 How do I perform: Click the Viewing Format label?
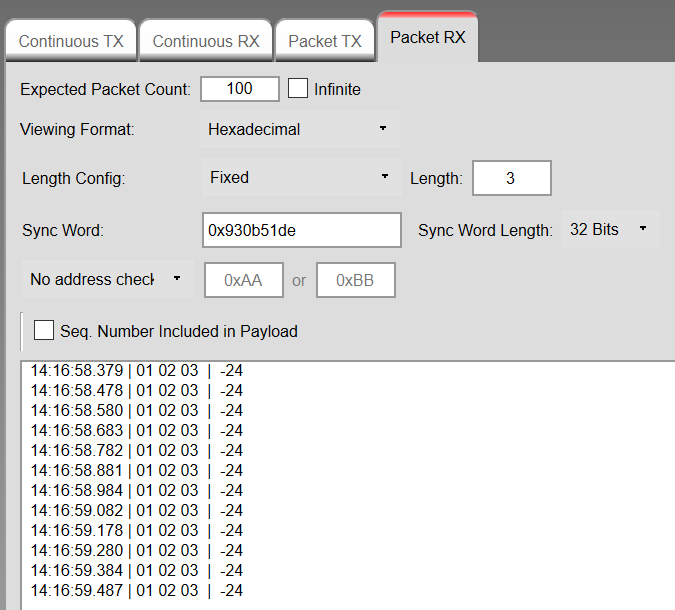click(x=77, y=129)
